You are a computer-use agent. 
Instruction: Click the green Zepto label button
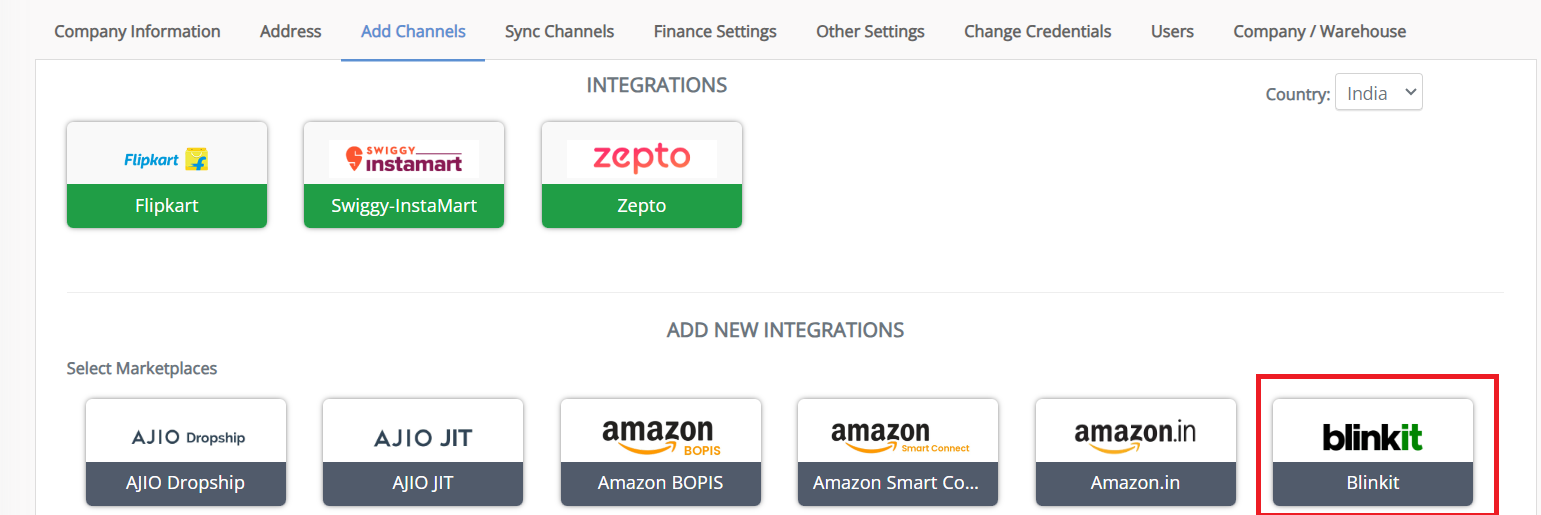(642, 206)
